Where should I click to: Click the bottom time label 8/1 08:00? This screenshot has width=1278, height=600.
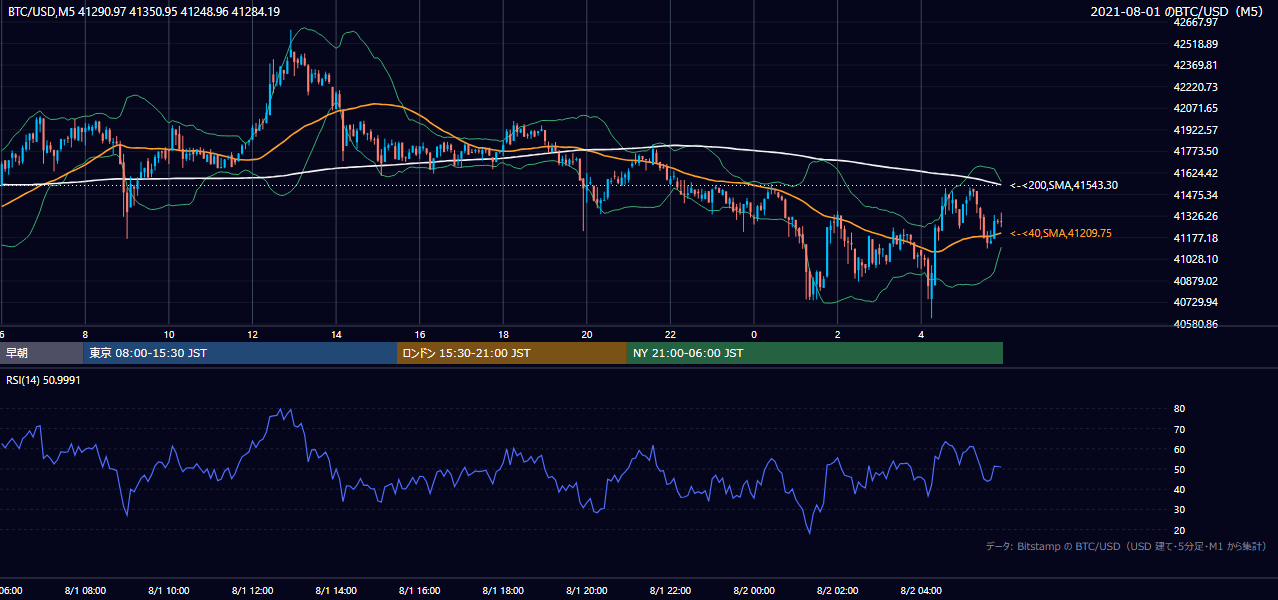(x=85, y=591)
